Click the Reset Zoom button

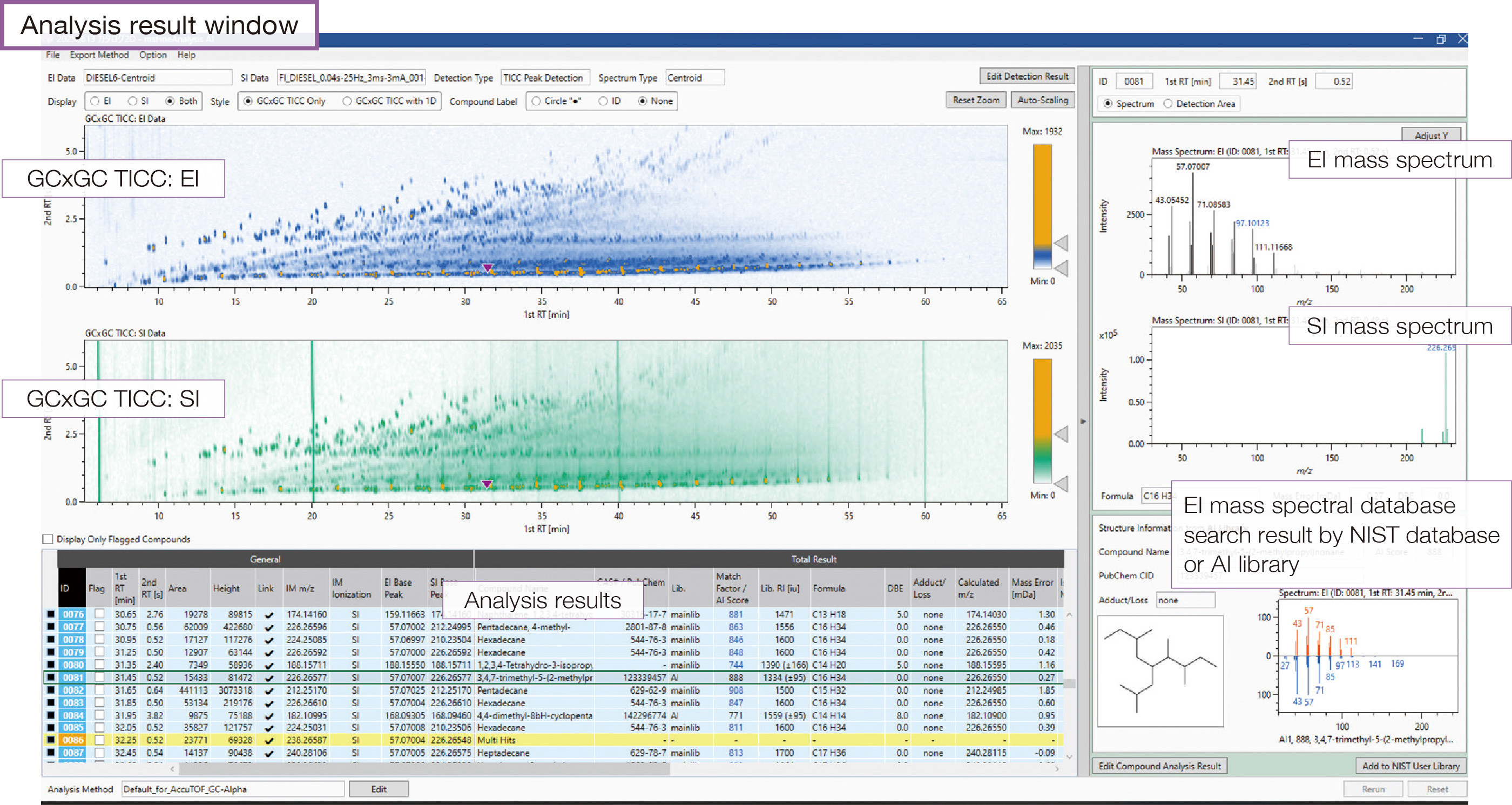[976, 100]
